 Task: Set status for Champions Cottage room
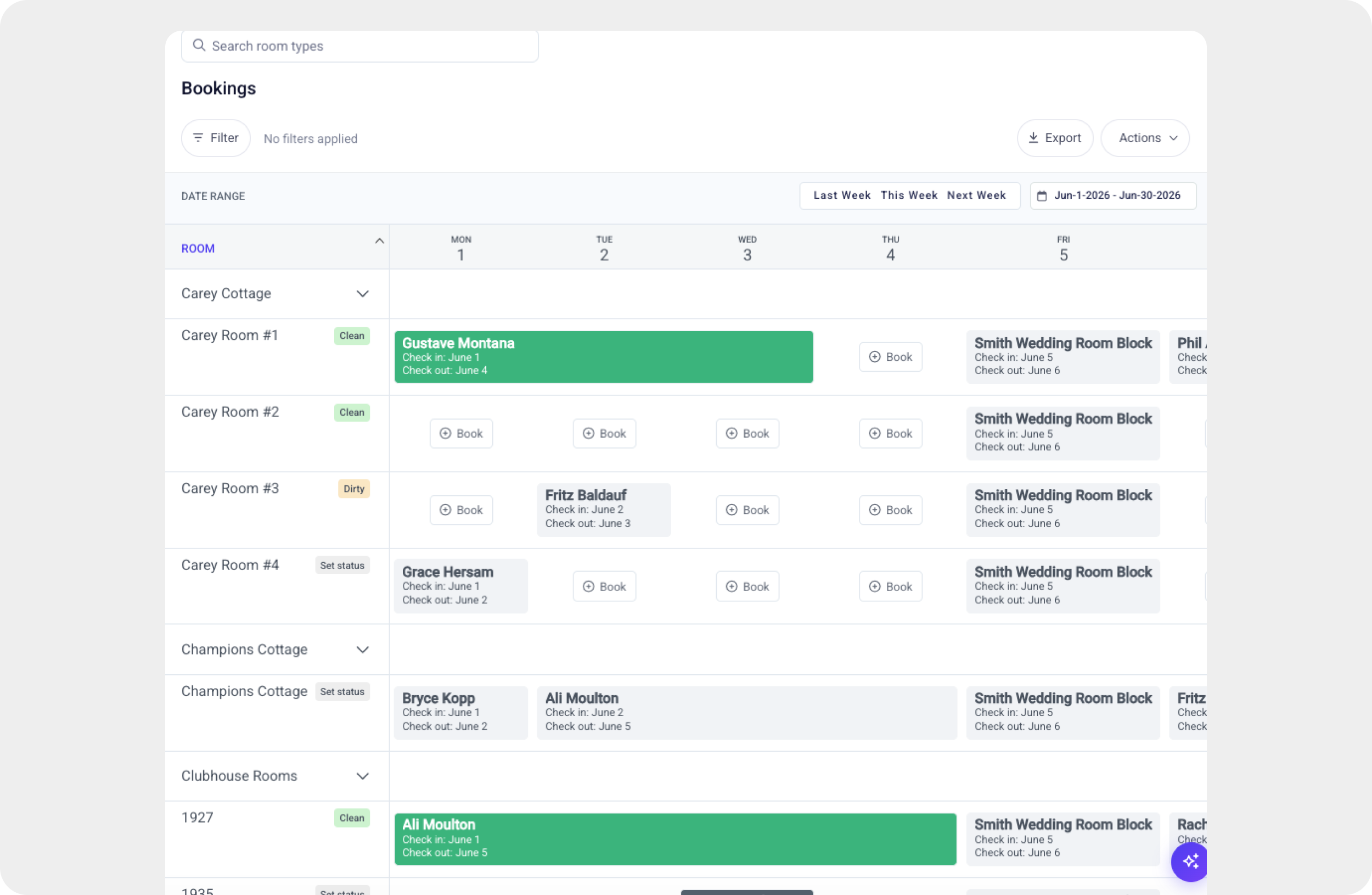(x=342, y=692)
